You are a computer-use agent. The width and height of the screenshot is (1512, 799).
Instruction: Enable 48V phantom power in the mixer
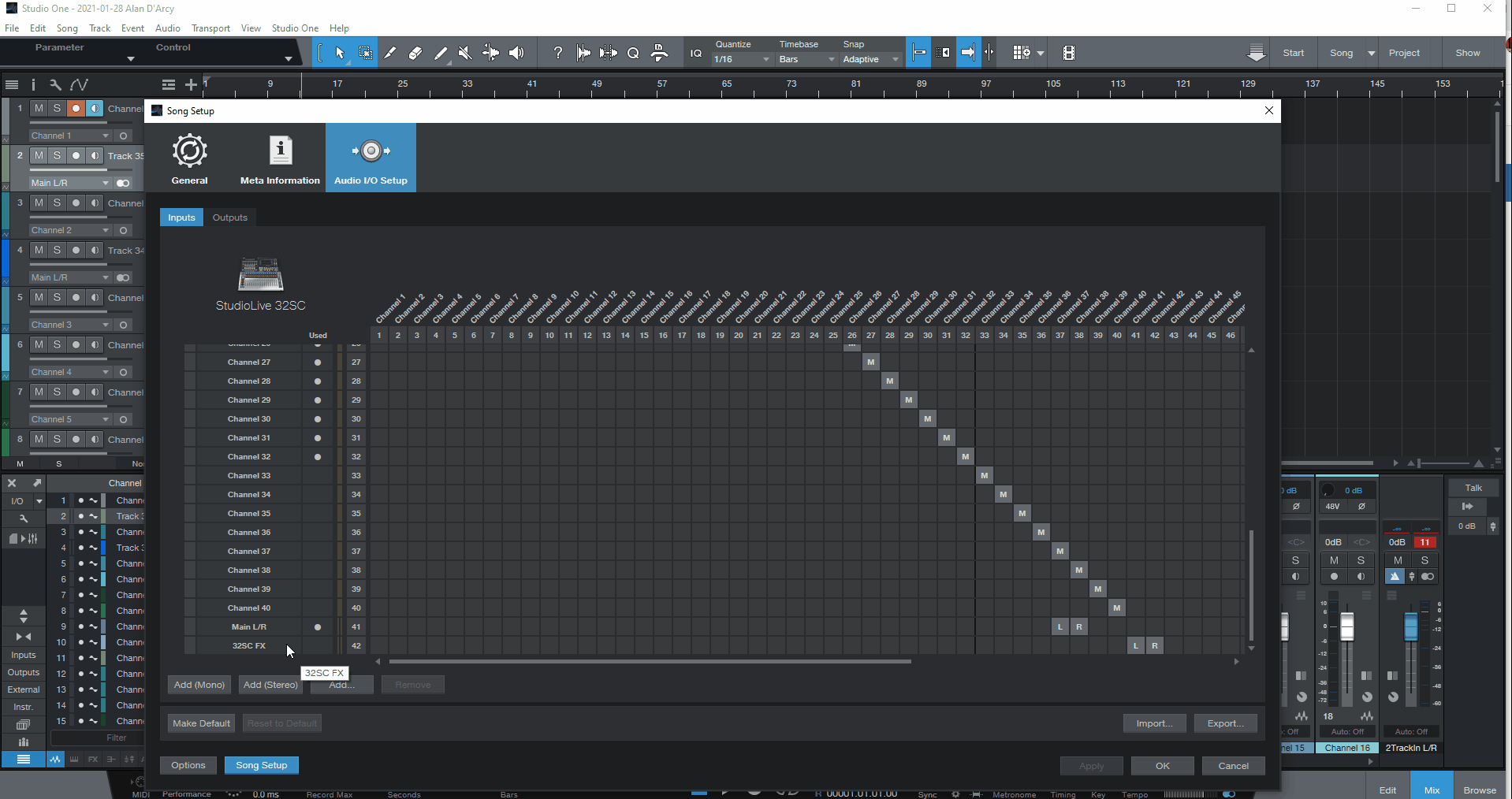coord(1333,507)
